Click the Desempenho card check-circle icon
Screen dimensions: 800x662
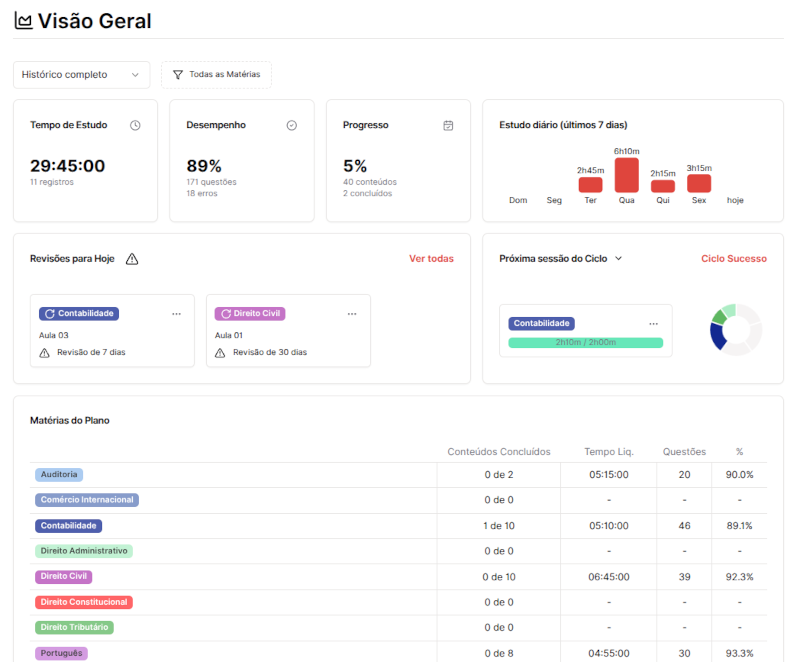pyautogui.click(x=292, y=125)
